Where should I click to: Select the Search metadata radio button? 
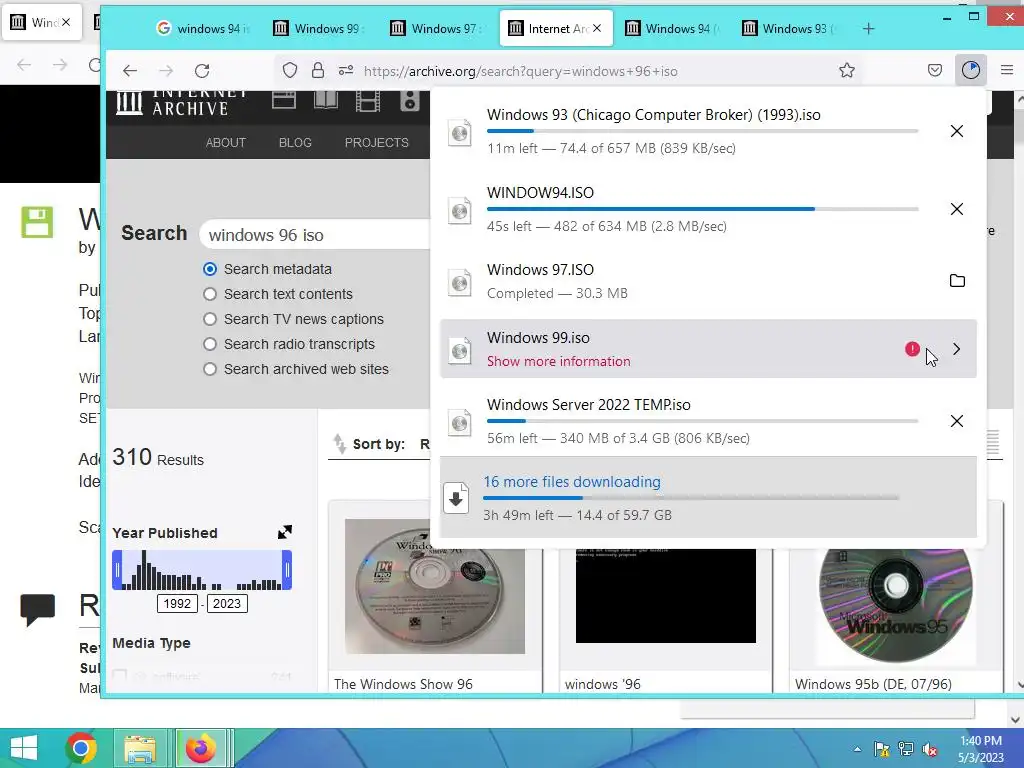point(210,269)
